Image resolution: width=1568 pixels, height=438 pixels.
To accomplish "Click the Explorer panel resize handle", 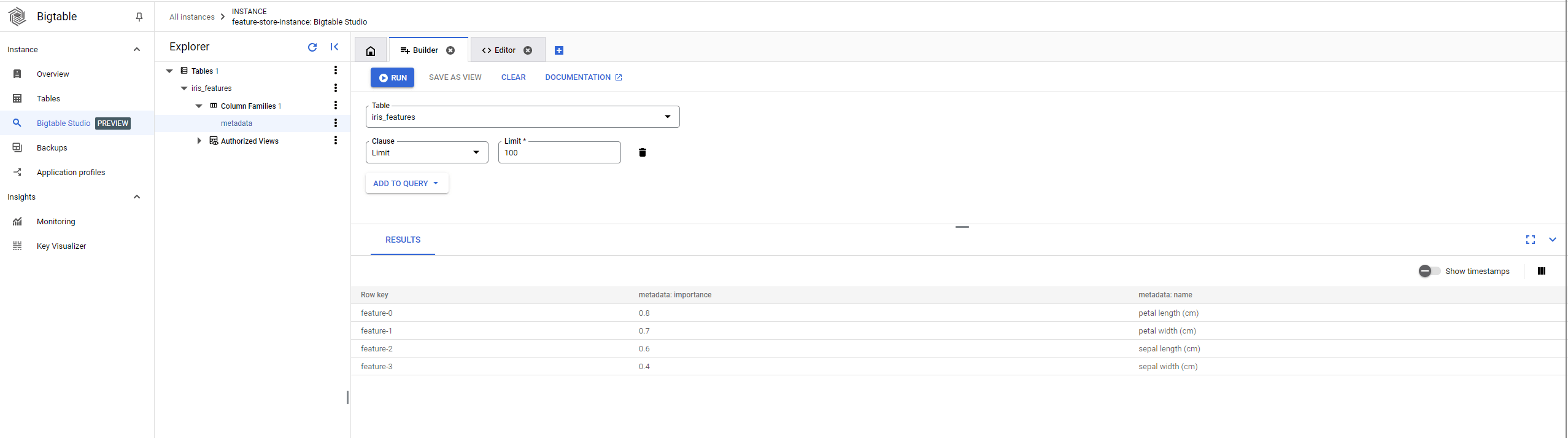I will (348, 397).
